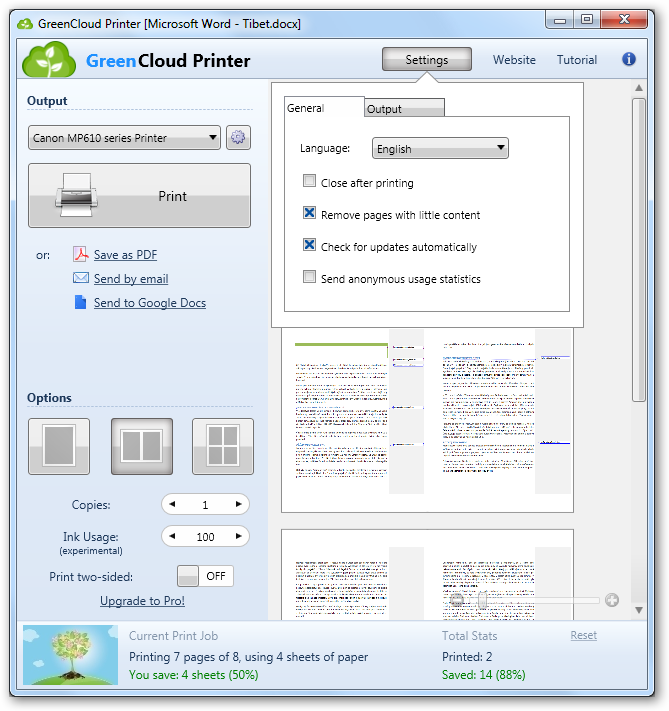Click the ink usage value 100
Image resolution: width=669 pixels, height=711 pixels.
(205, 537)
